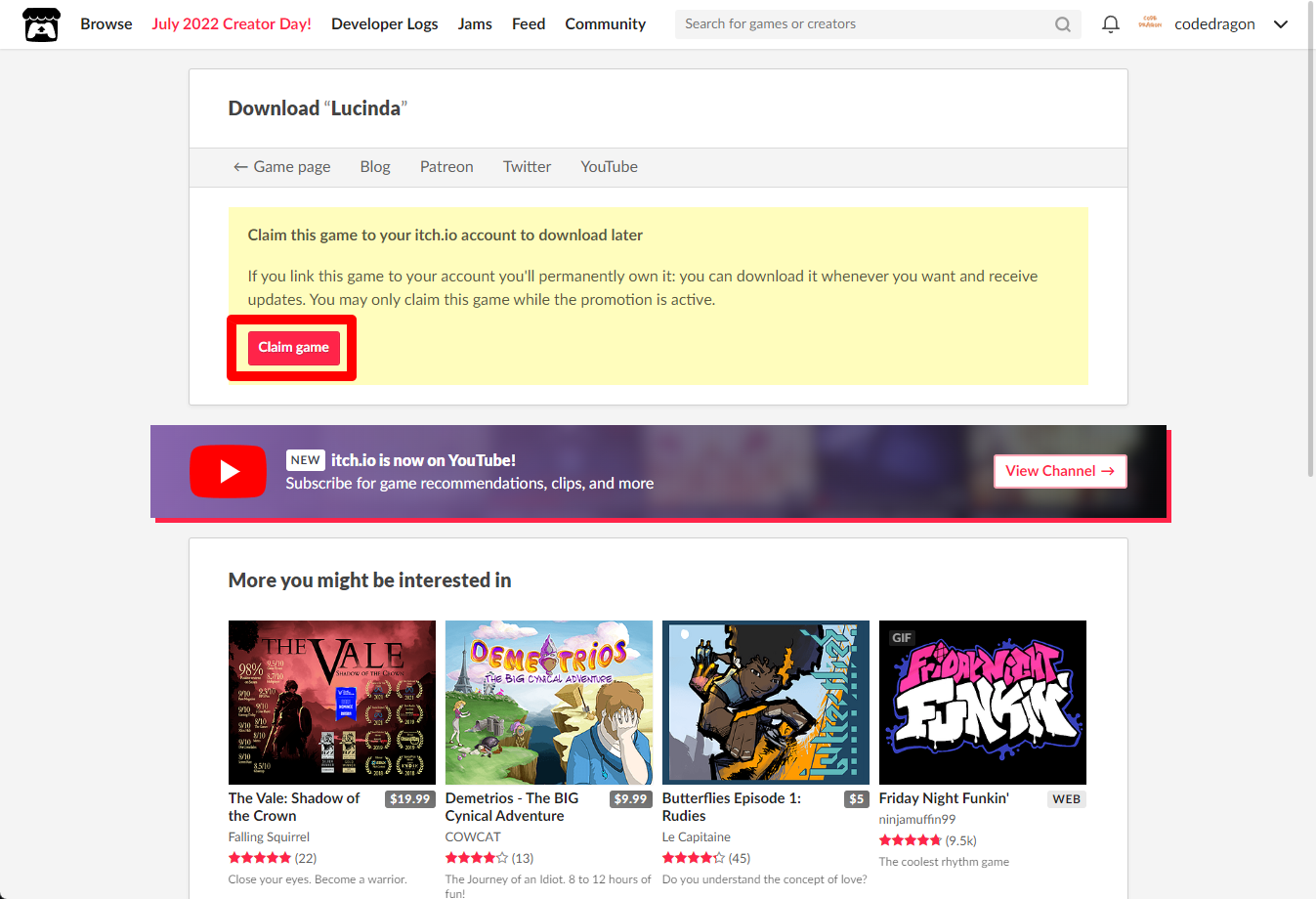Click the Download "Lucinda" heading
This screenshot has width=1316, height=899.
click(318, 108)
